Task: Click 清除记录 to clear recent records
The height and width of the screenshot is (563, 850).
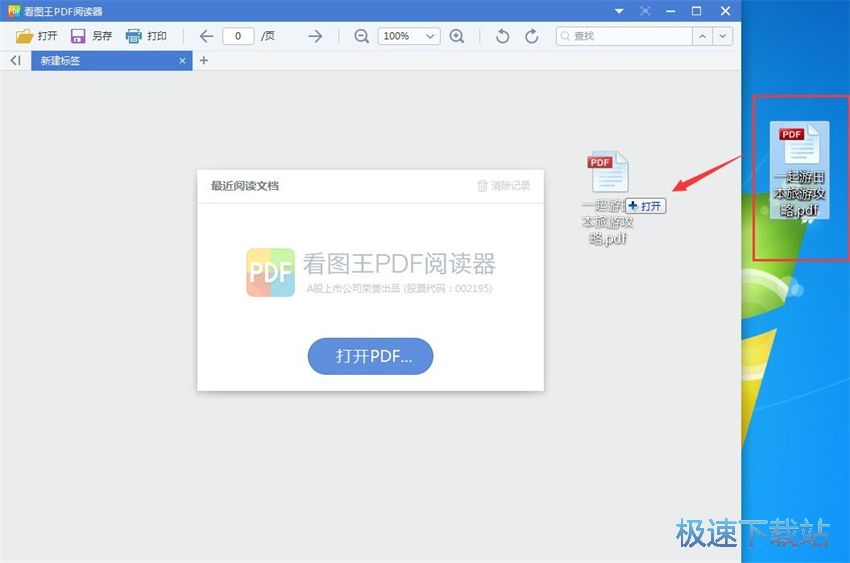Action: click(504, 186)
